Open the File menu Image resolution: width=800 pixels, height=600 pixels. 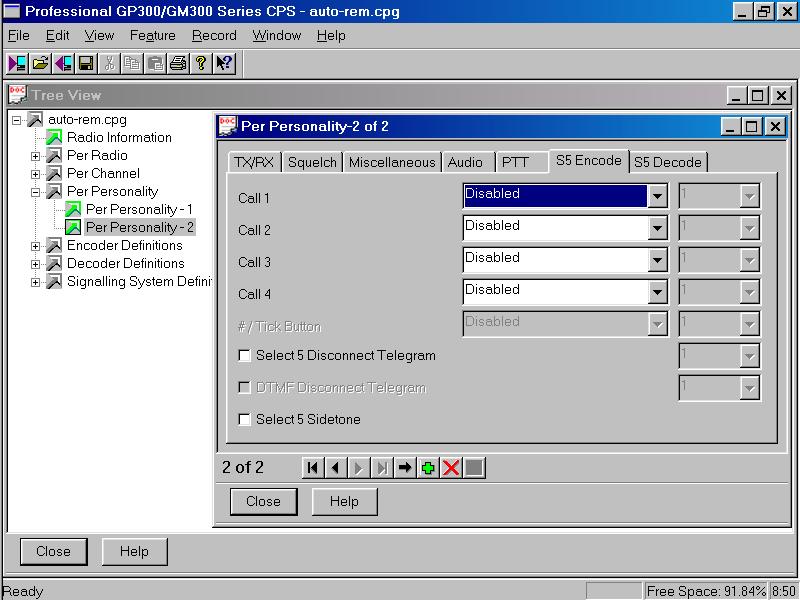pos(19,35)
